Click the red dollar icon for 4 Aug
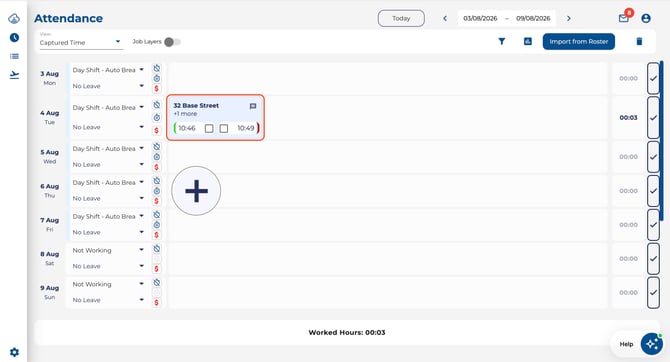Image resolution: width=670 pixels, height=362 pixels. pyautogui.click(x=156, y=130)
